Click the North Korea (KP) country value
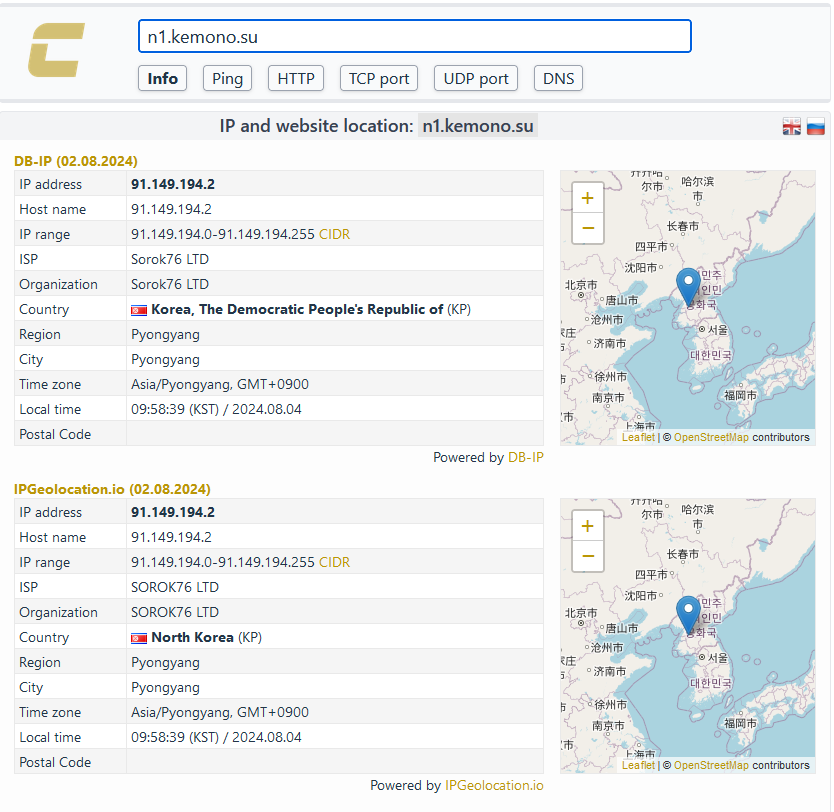The image size is (834, 812). tap(206, 638)
